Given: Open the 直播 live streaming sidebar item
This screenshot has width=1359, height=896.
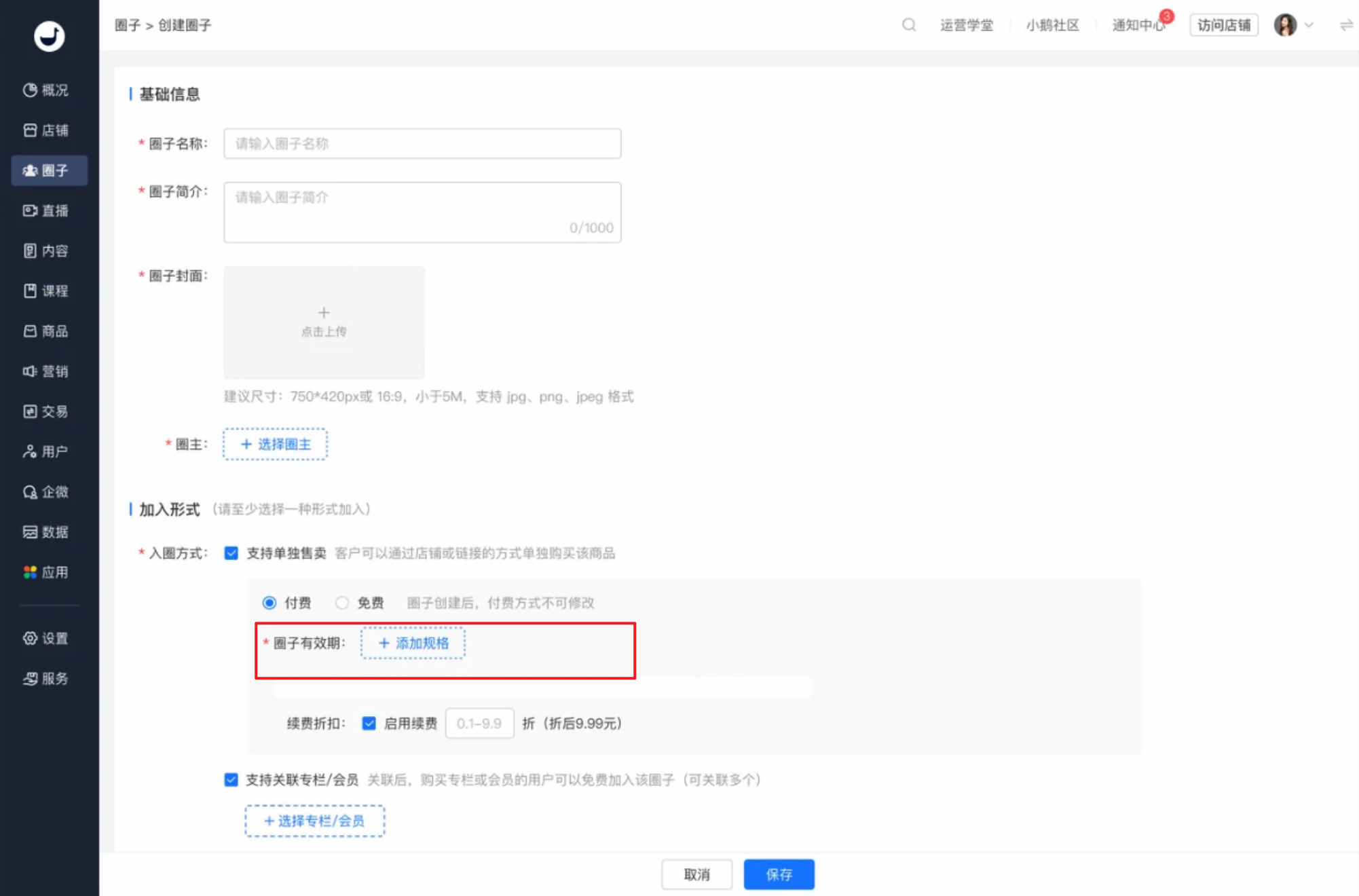Looking at the screenshot, I should click(x=46, y=210).
